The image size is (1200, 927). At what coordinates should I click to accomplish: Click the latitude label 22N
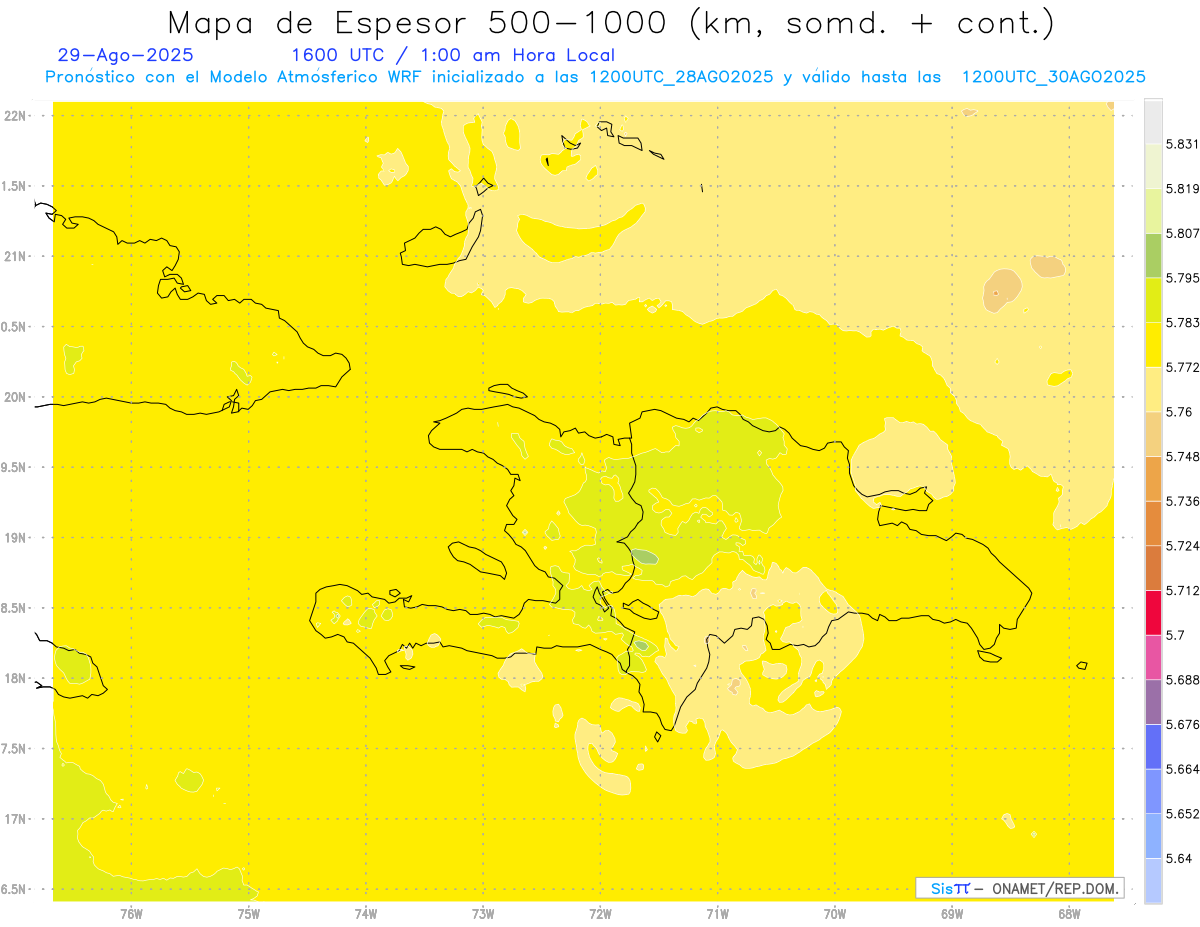(x=14, y=115)
